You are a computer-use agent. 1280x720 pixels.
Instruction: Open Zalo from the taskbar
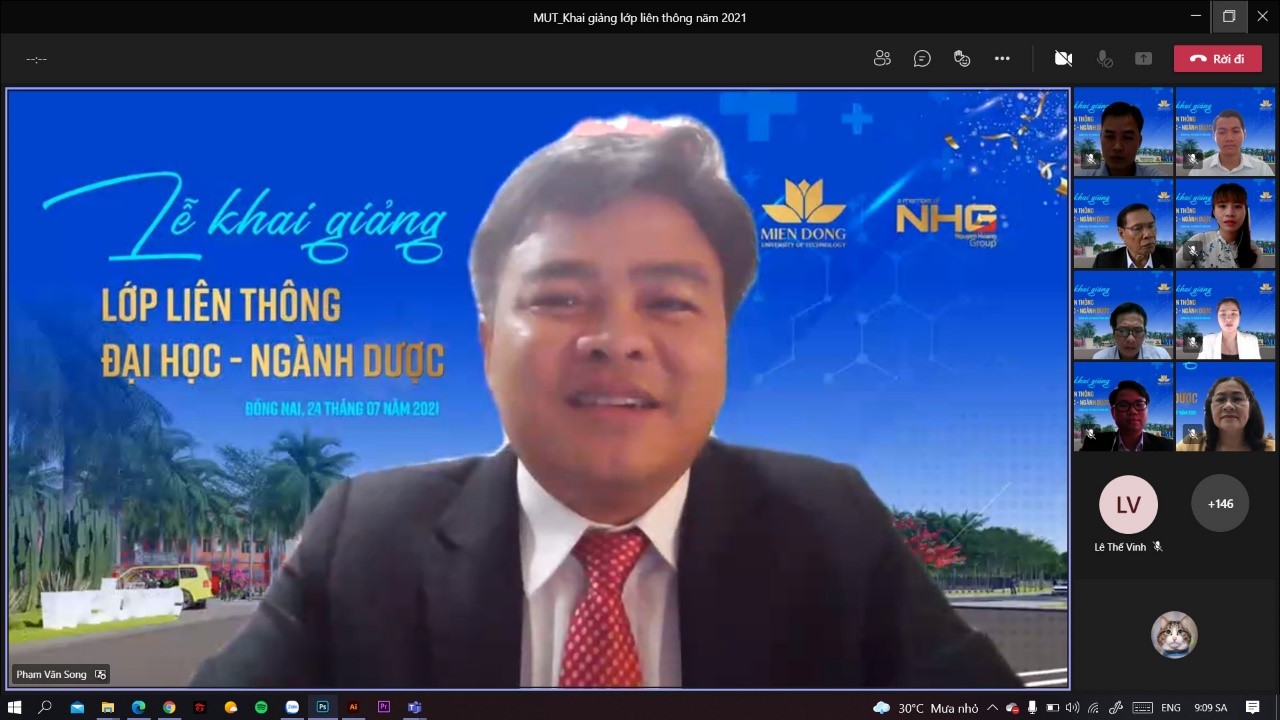pos(292,707)
